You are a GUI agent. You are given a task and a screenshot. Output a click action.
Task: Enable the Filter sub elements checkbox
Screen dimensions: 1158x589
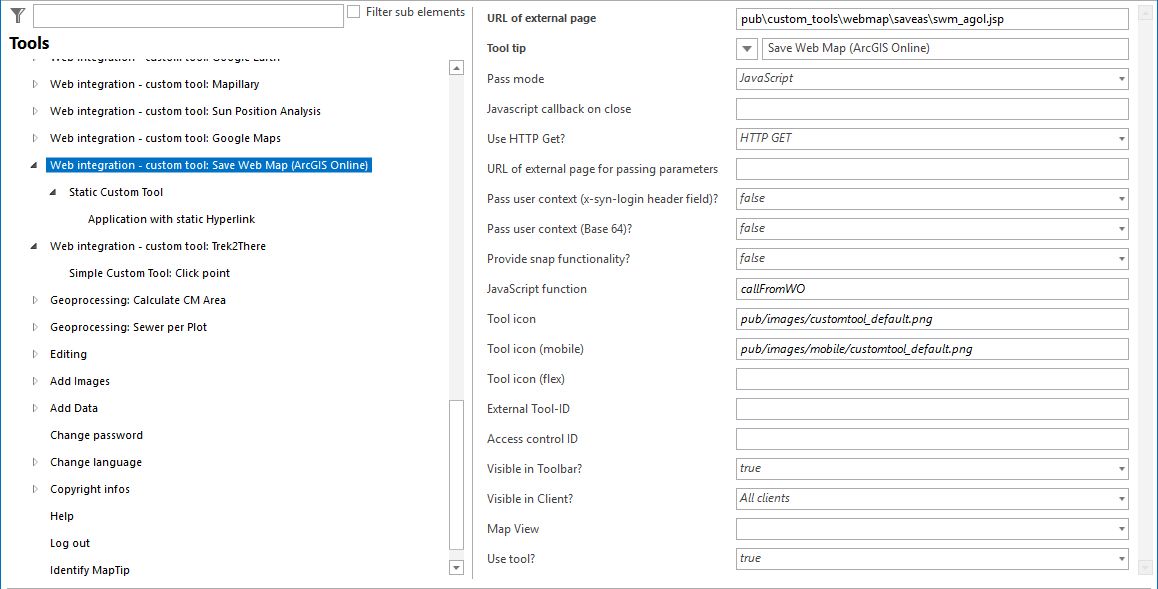click(352, 11)
